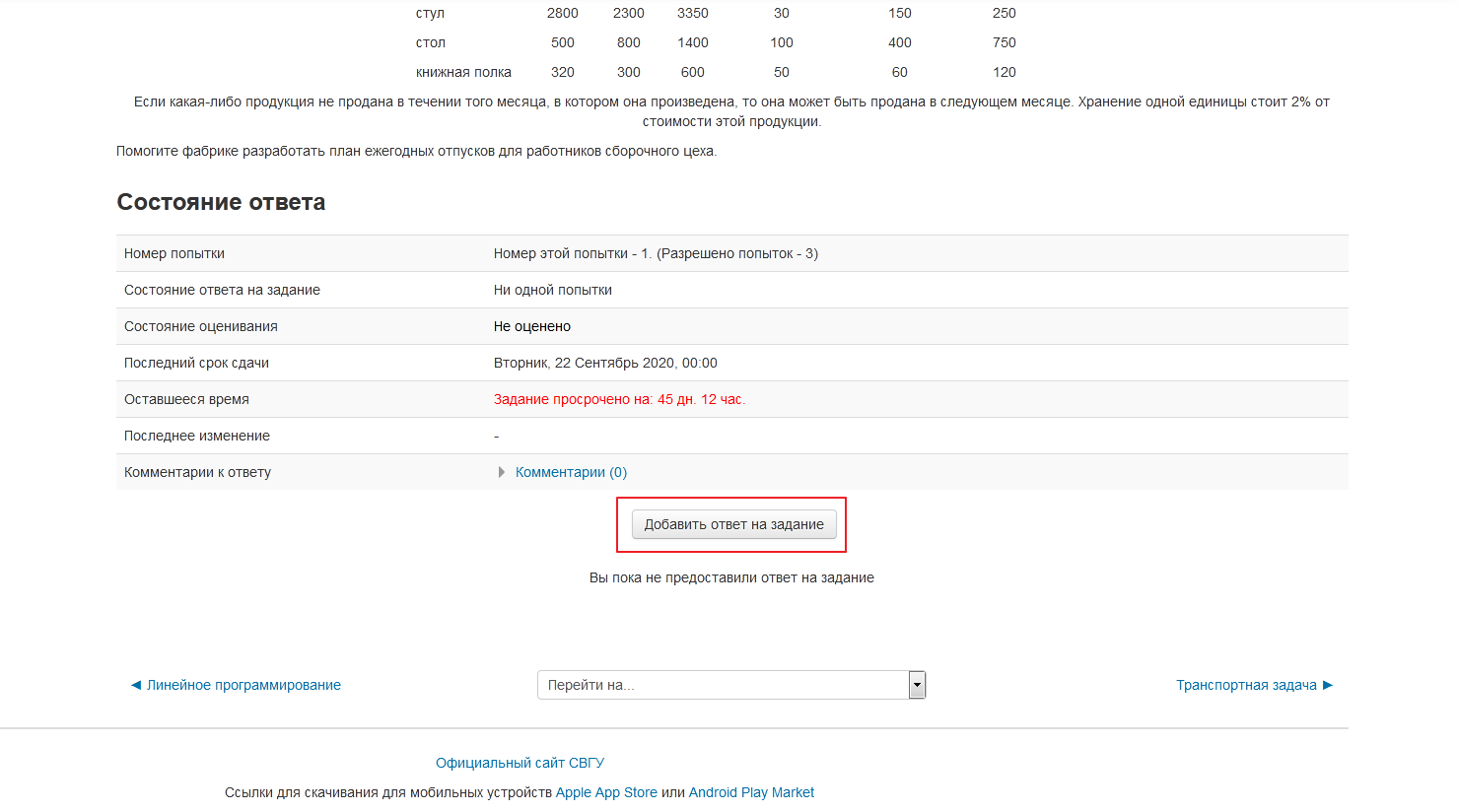Follow the Android Play Market link

(x=751, y=792)
